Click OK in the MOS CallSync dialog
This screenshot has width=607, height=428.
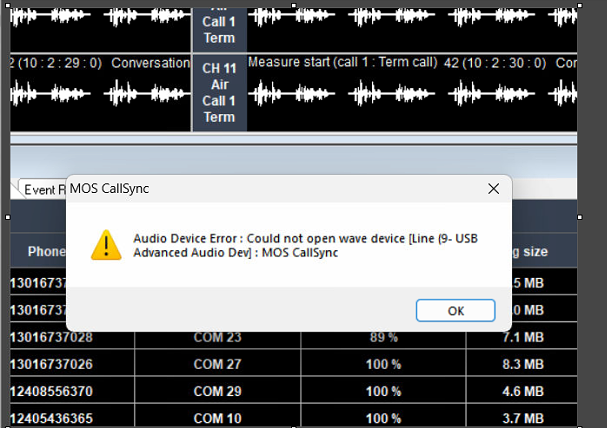coord(455,310)
